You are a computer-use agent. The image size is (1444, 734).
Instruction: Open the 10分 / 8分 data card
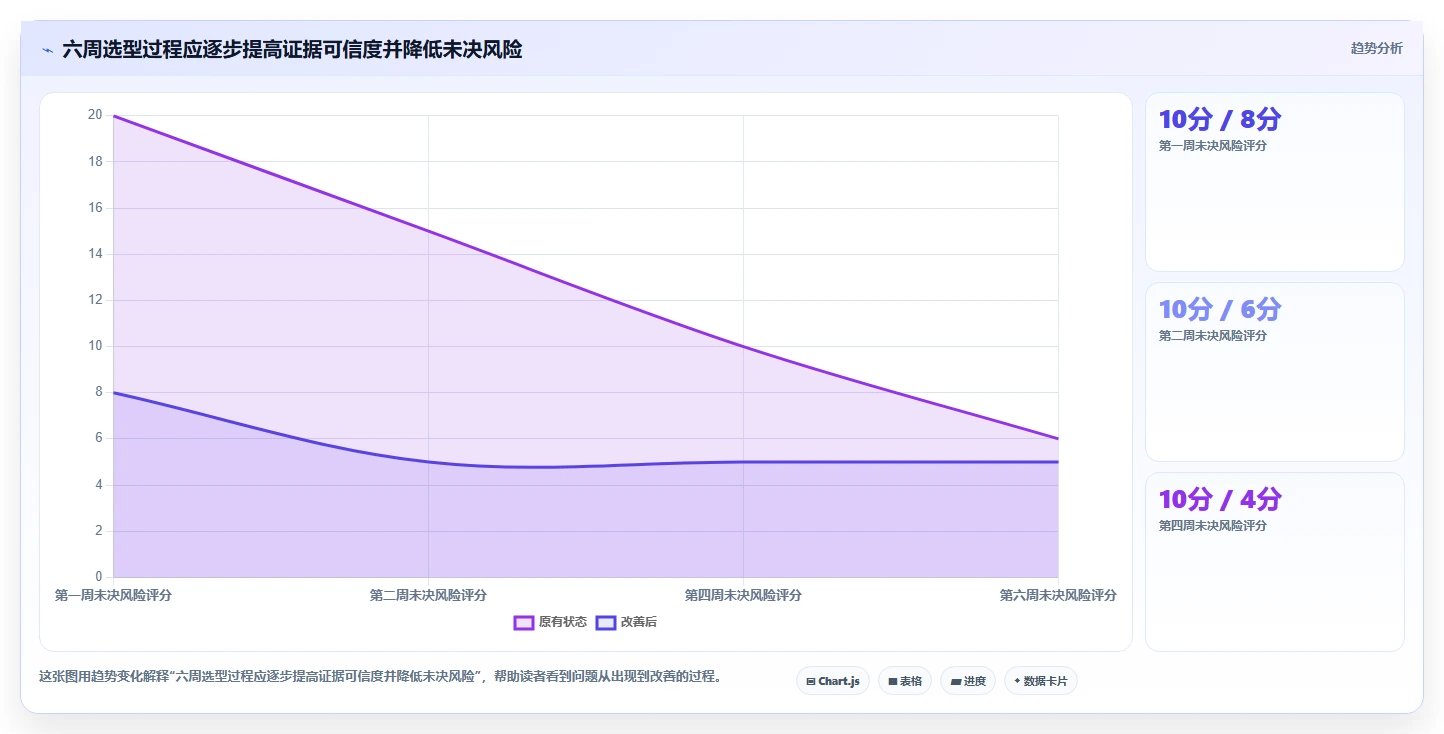[1274, 182]
